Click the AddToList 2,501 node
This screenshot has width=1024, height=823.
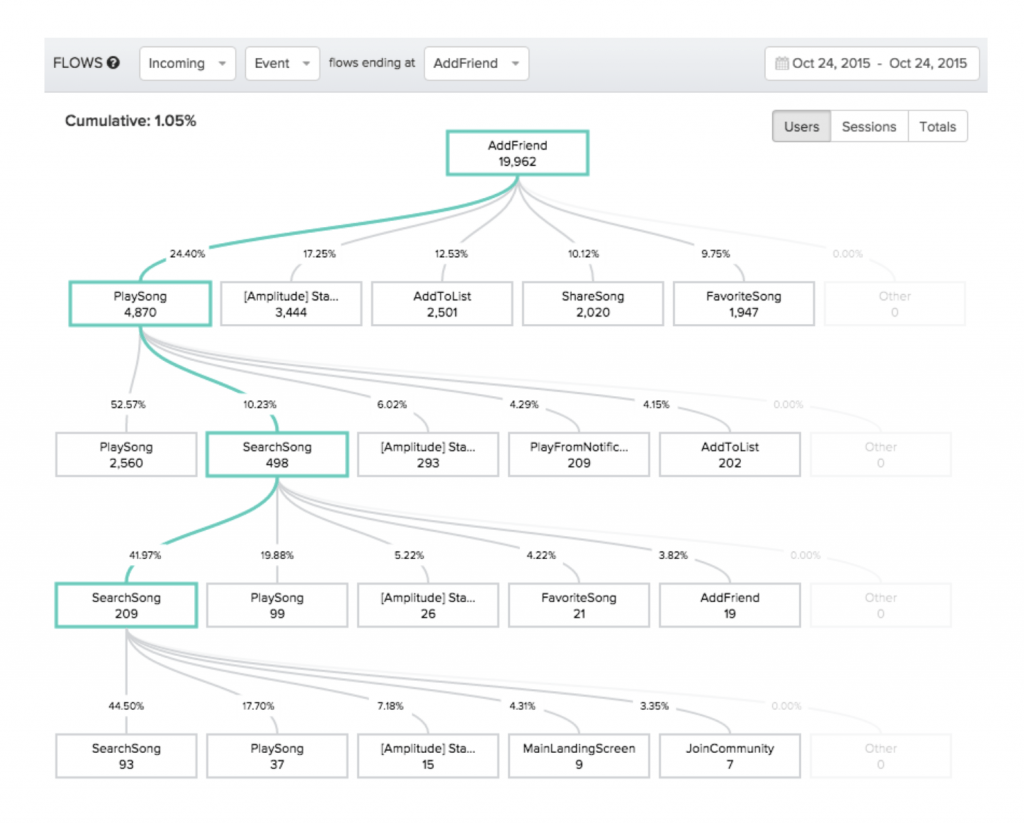(442, 304)
